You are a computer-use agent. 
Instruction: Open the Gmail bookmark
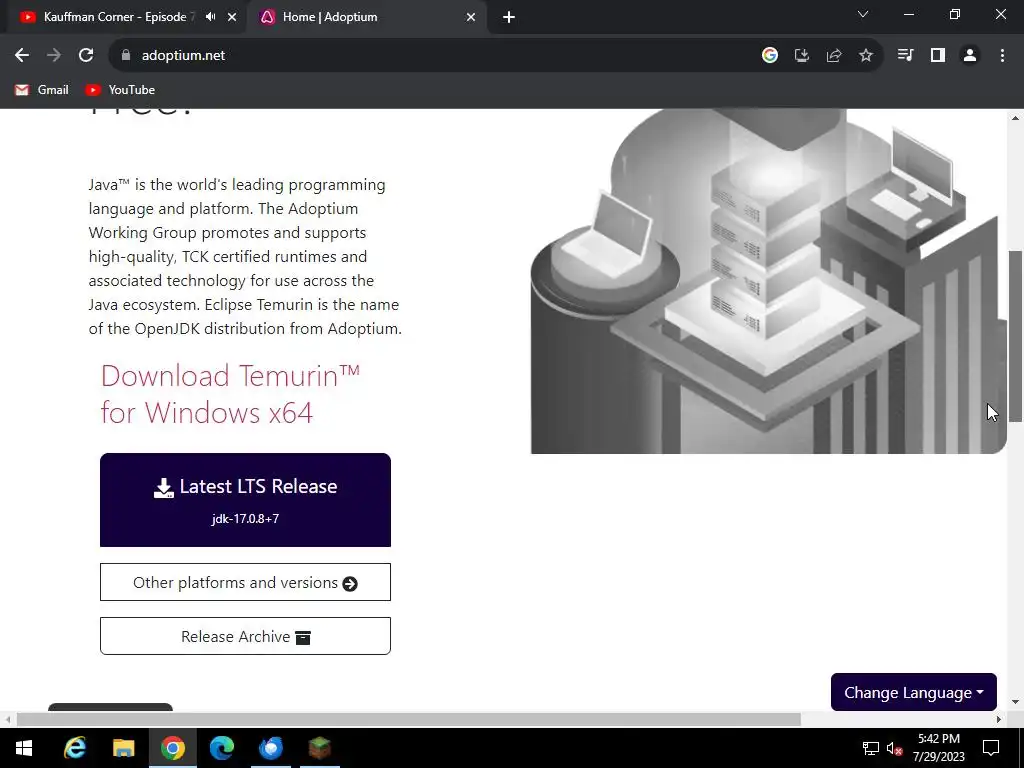tap(42, 90)
